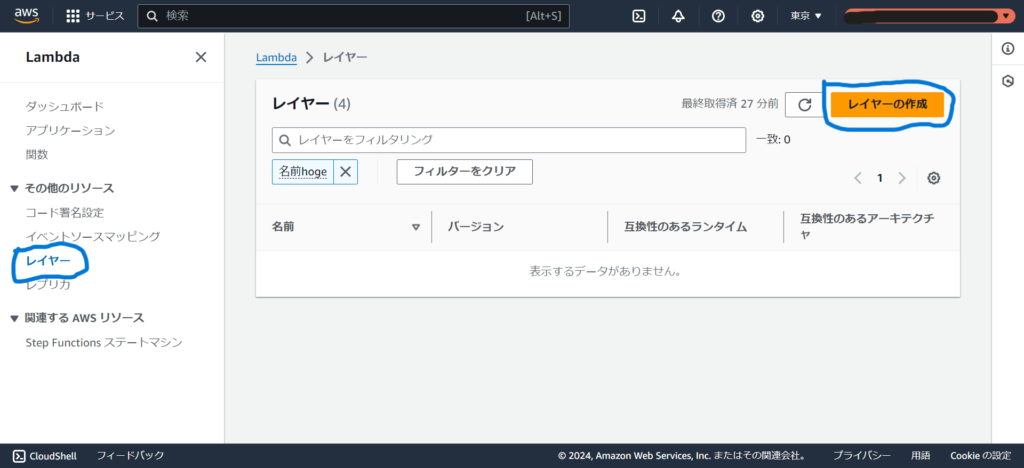Open table preferences gear icon

933,178
